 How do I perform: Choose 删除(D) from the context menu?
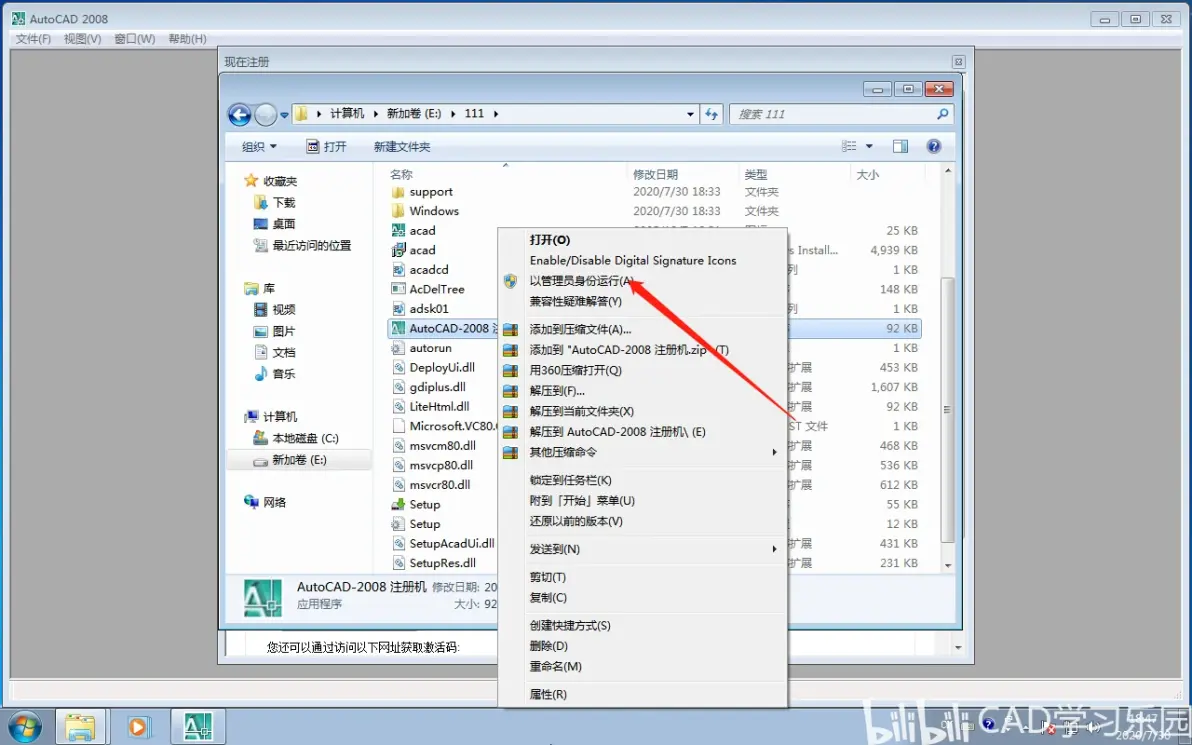(x=549, y=646)
